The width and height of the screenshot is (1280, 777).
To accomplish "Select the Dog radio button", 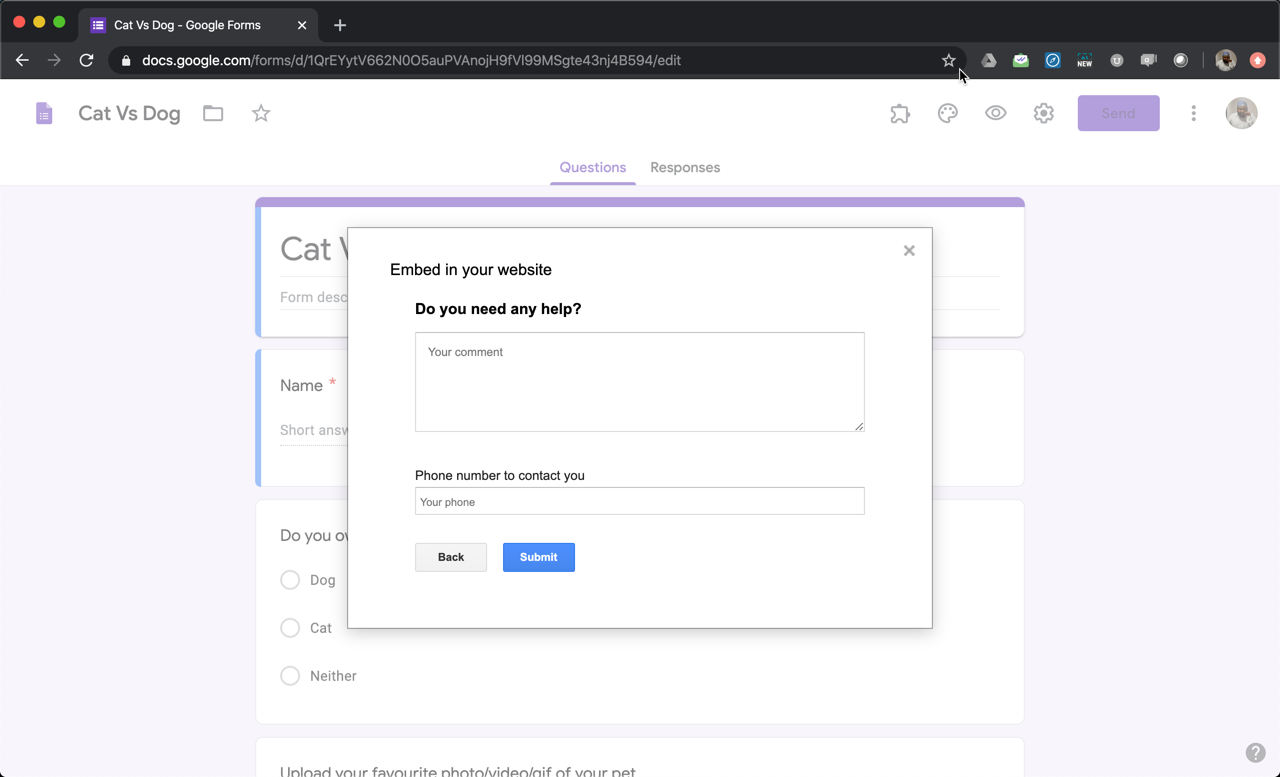I will [290, 580].
